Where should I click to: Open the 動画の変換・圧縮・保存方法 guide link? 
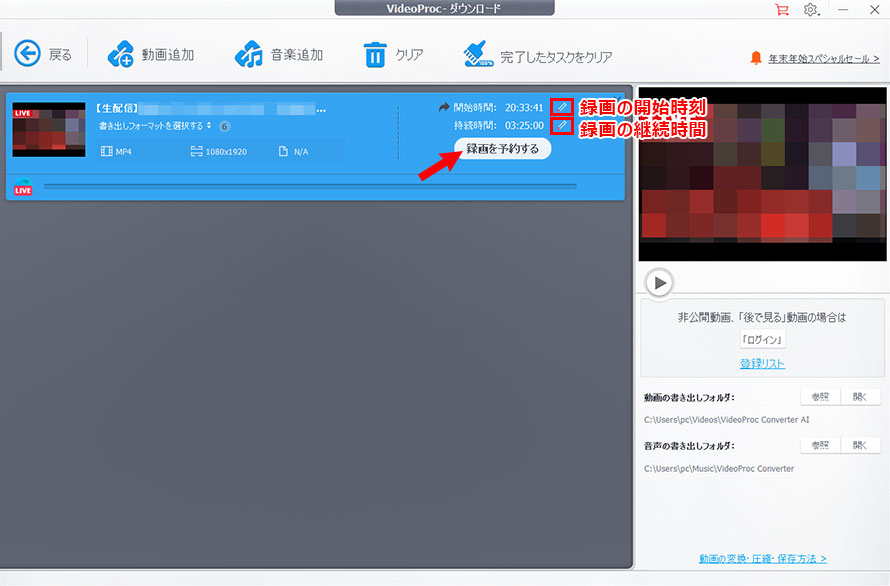[x=763, y=559]
